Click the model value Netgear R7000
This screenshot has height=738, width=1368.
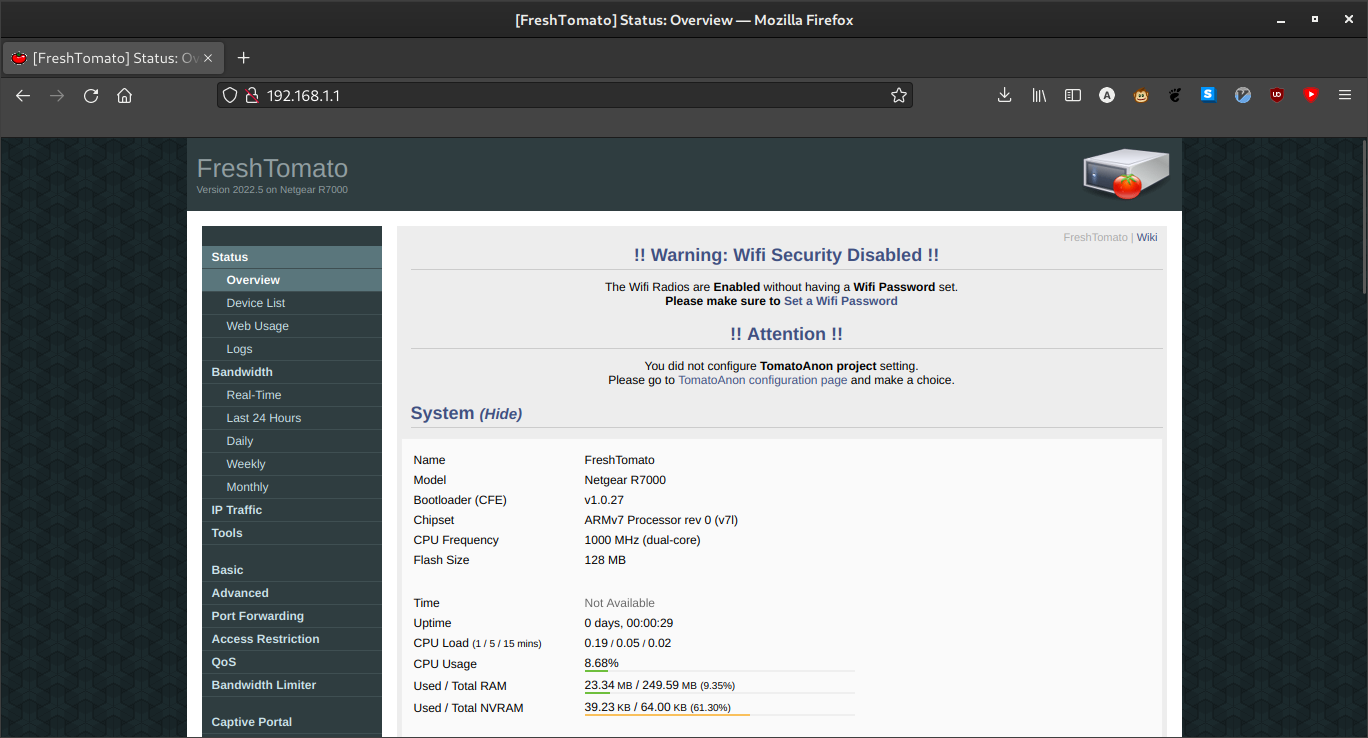(625, 480)
